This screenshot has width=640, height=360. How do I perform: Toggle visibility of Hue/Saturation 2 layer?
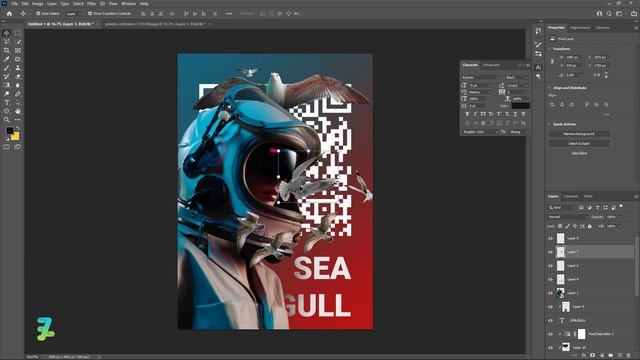(x=550, y=334)
